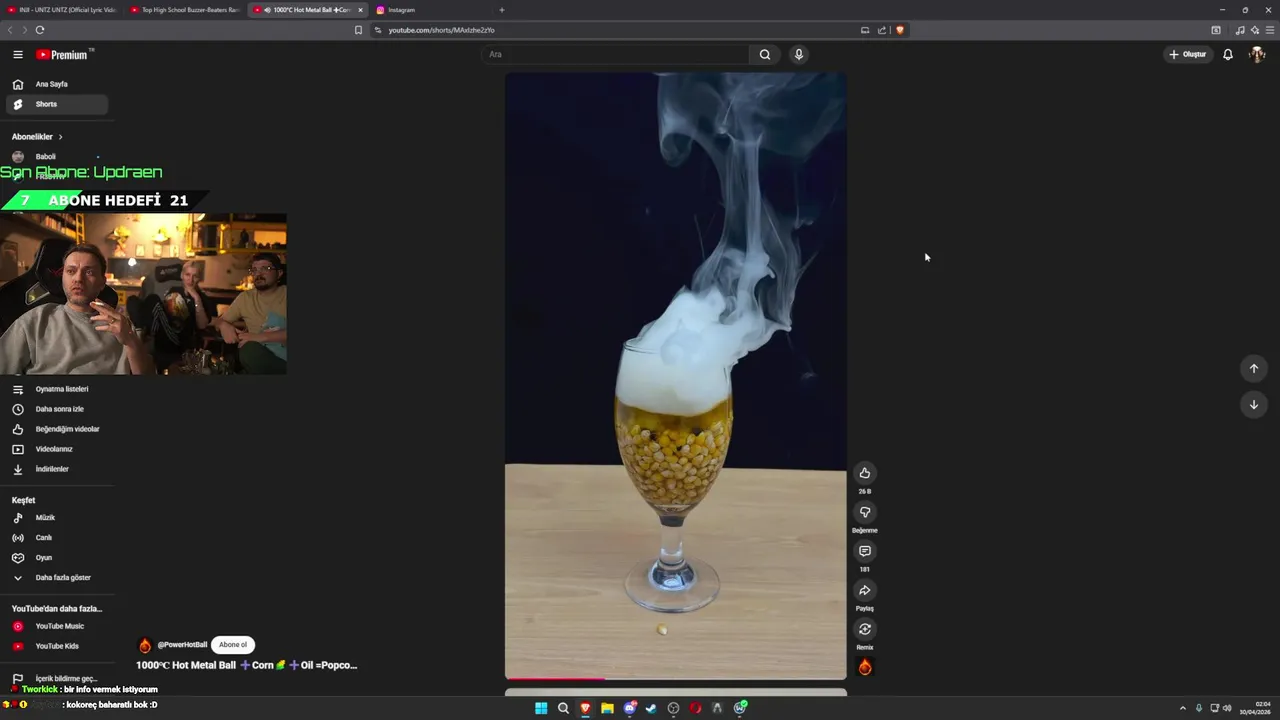Open the Müzik explore category
1280x720 pixels.
pyautogui.click(x=56, y=518)
